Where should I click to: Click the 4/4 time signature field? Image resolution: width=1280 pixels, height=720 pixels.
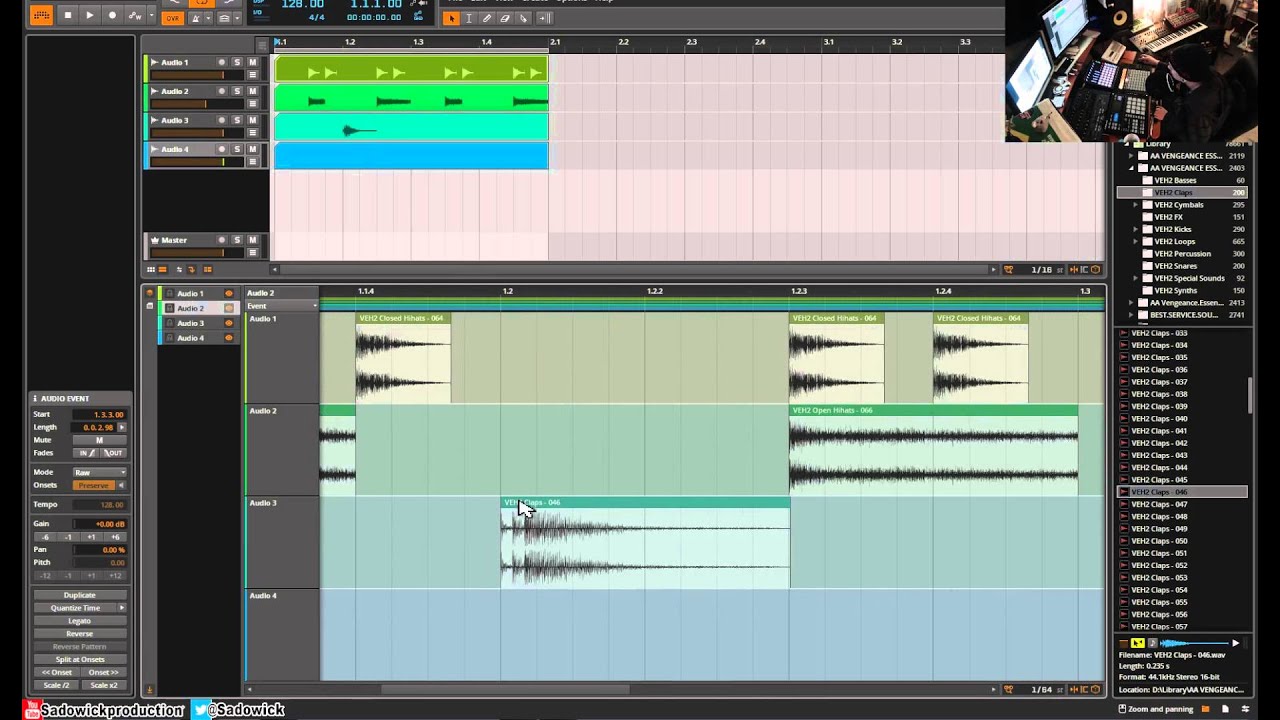(316, 18)
